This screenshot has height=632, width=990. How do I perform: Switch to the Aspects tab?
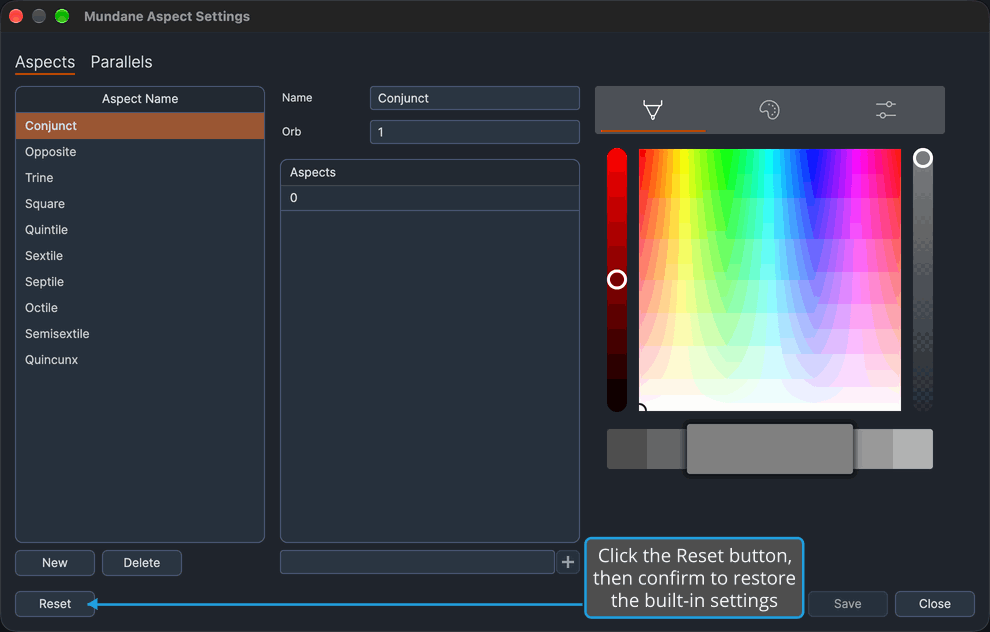point(45,62)
